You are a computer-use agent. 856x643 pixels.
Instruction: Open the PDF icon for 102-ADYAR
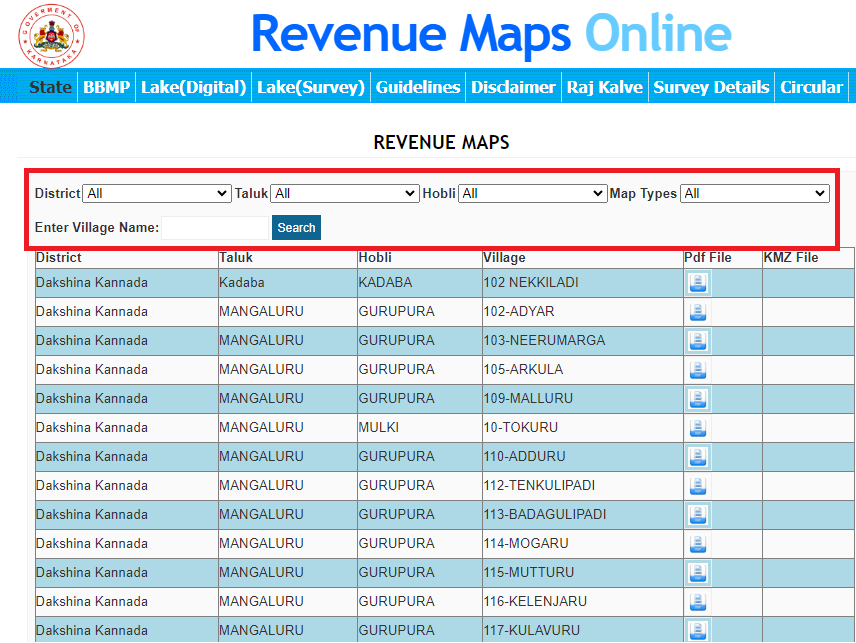click(x=697, y=312)
